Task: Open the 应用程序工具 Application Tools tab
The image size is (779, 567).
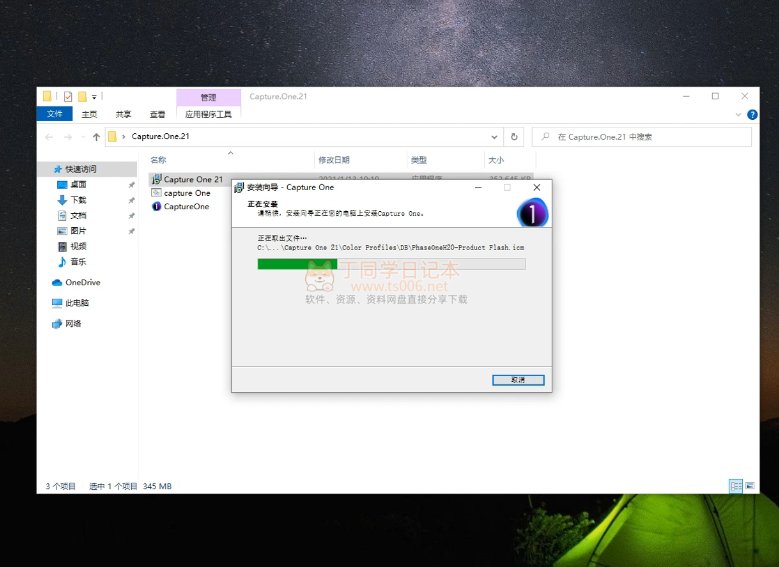Action: [208, 114]
